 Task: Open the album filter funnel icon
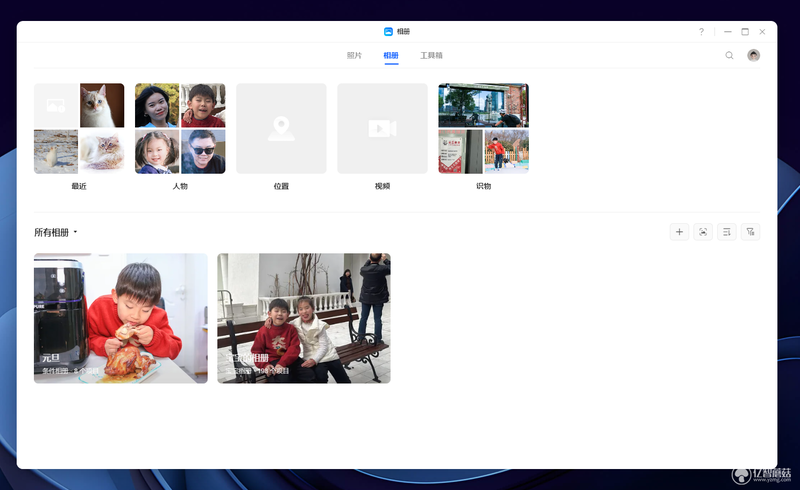click(x=751, y=232)
